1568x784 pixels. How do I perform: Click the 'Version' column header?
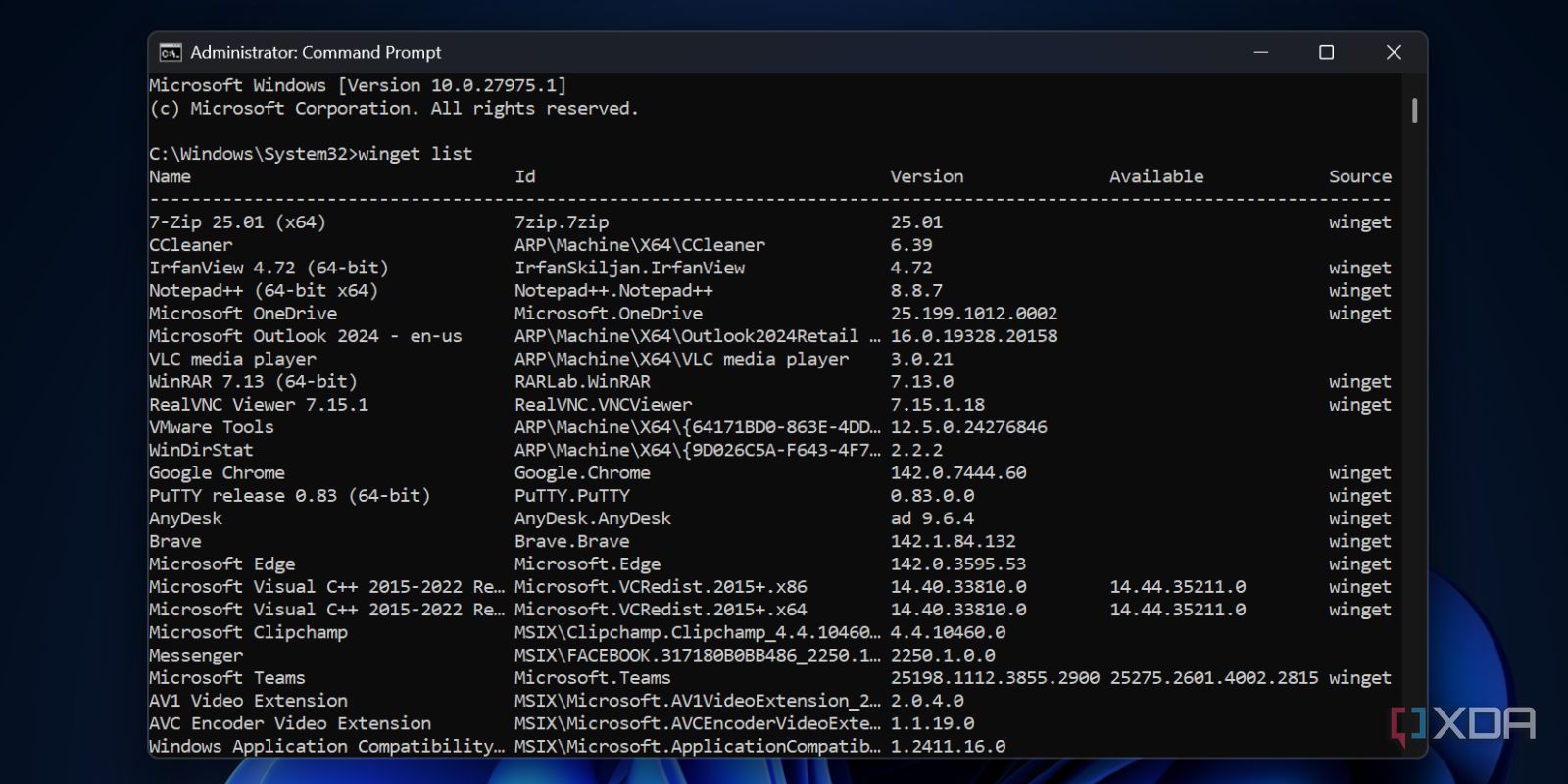click(x=926, y=176)
